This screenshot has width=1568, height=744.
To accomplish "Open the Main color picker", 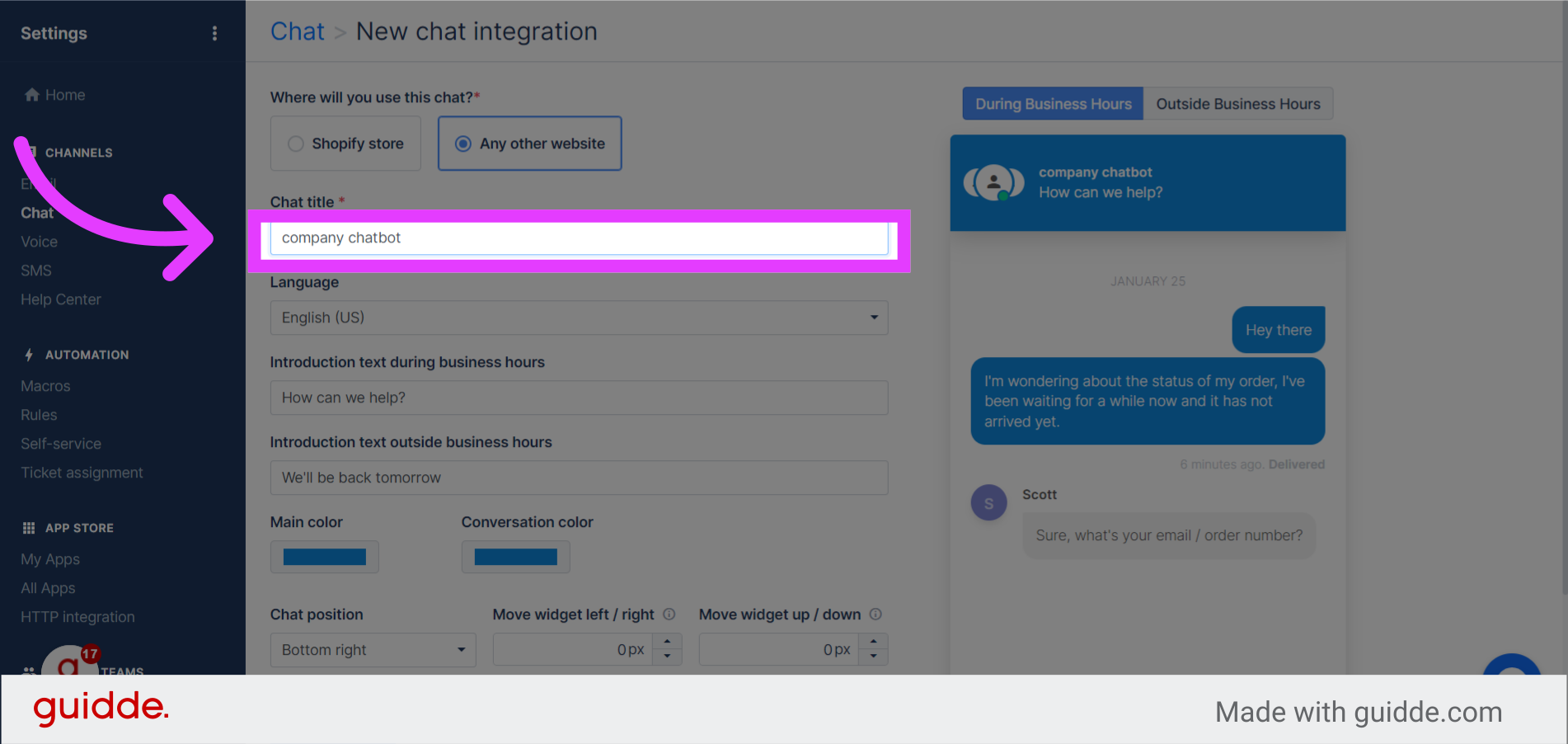I will coord(325,557).
